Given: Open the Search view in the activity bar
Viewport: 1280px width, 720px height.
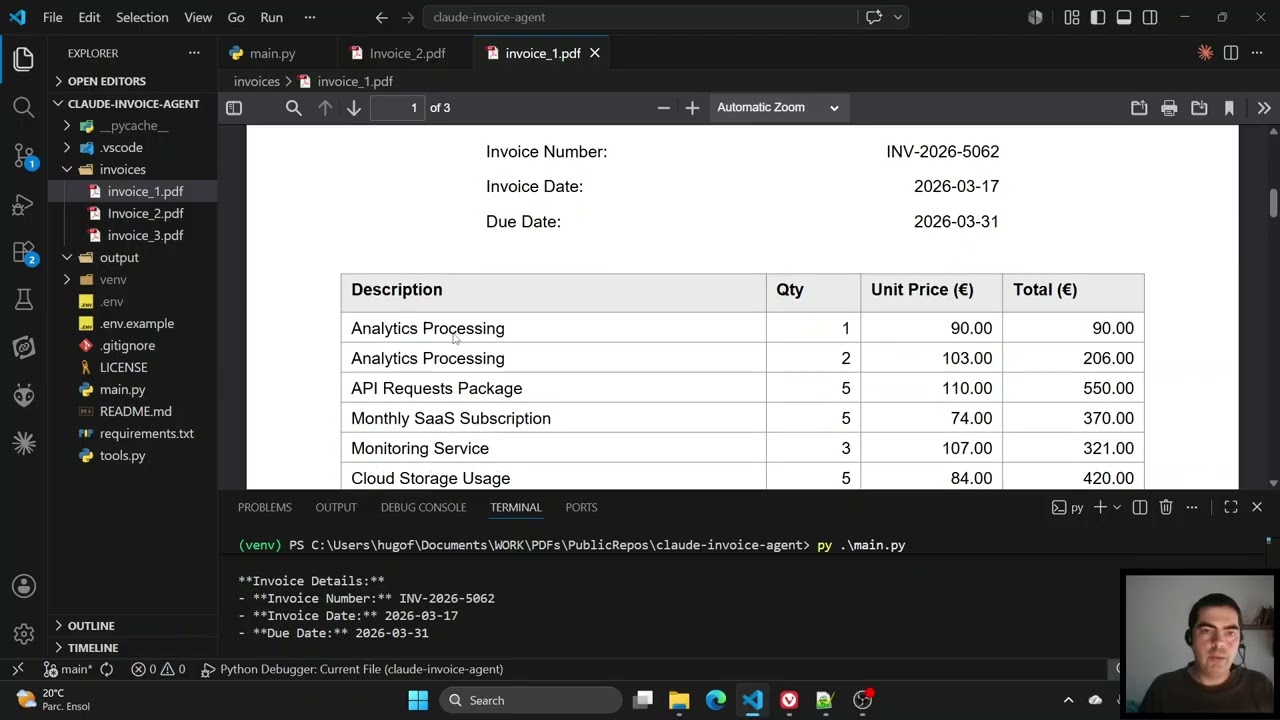Looking at the screenshot, I should 24,107.
